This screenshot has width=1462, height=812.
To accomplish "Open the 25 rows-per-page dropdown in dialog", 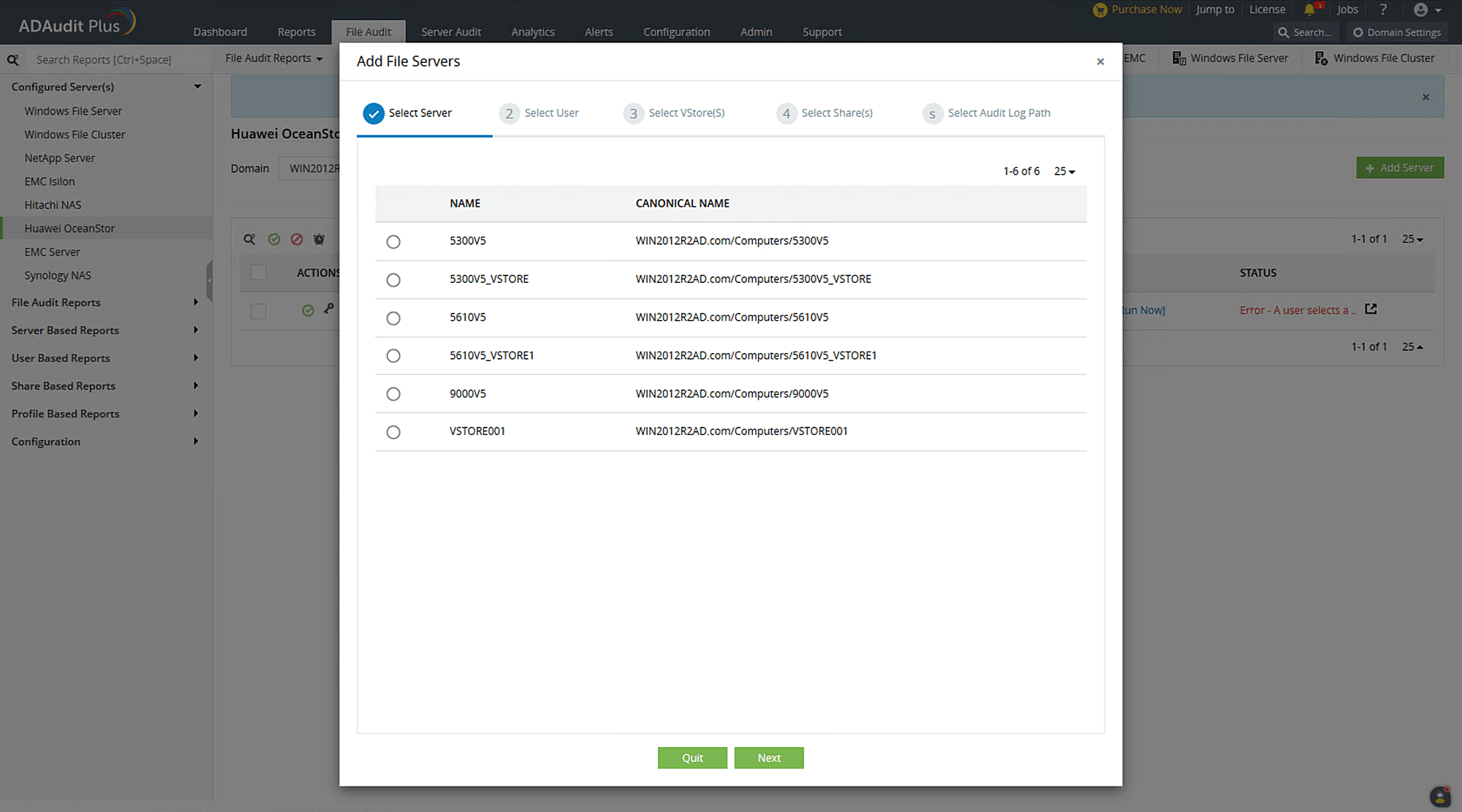I will tap(1064, 171).
